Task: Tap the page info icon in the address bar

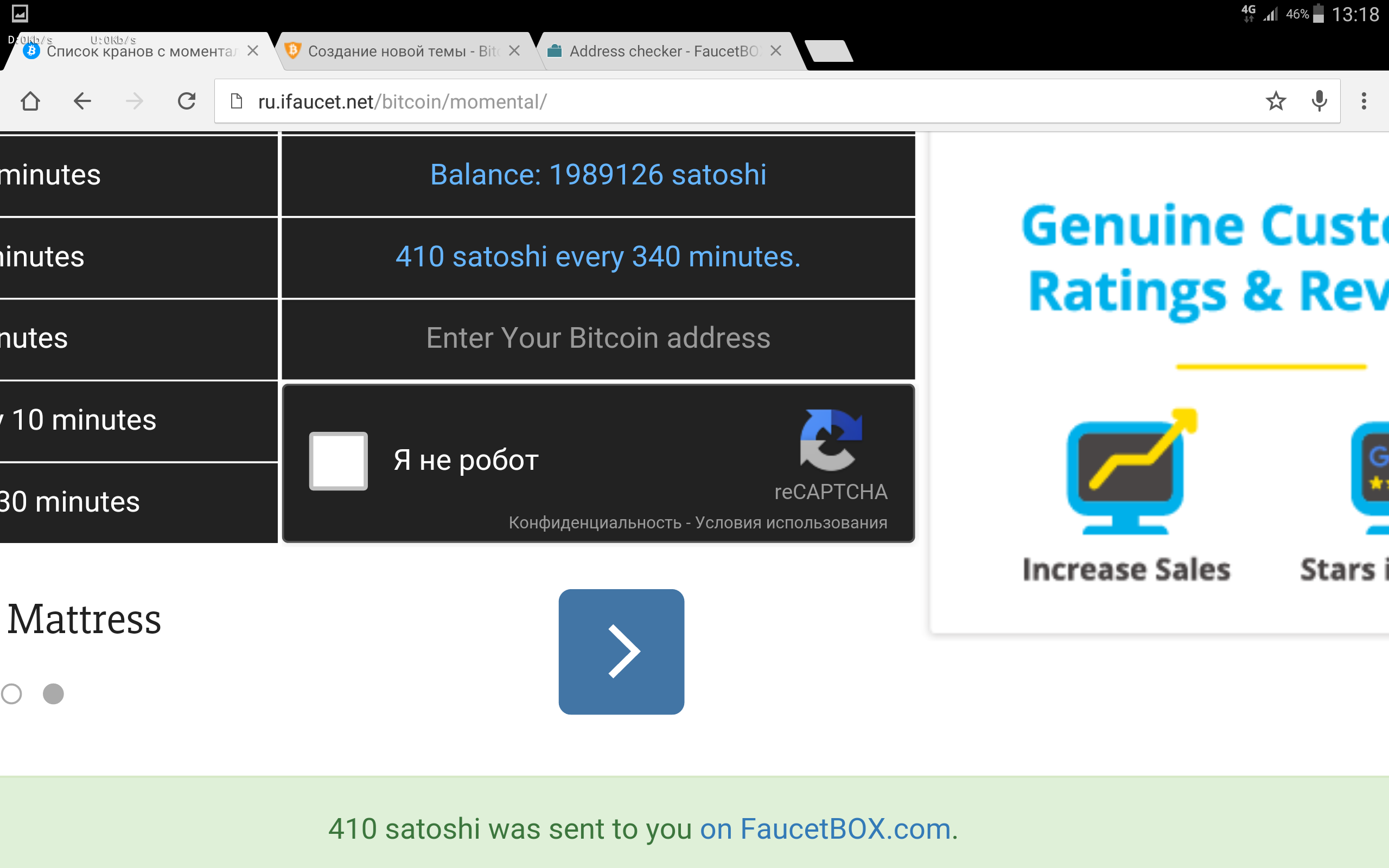Action: (x=236, y=101)
